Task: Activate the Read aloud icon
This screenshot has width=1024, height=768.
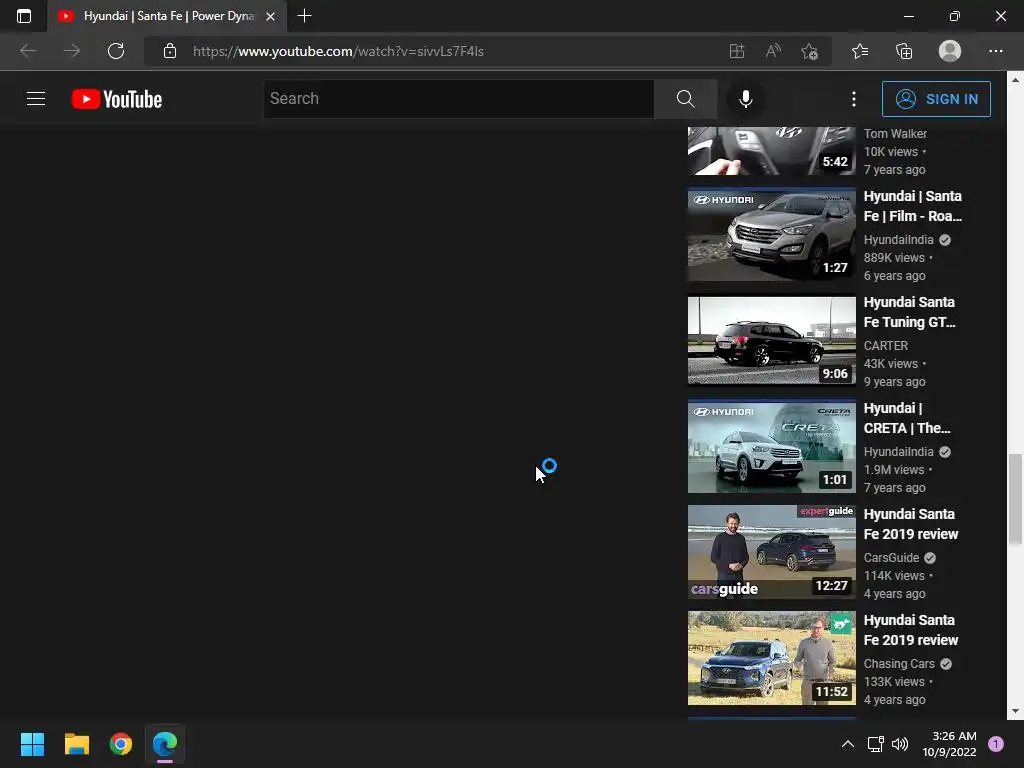Action: (773, 51)
